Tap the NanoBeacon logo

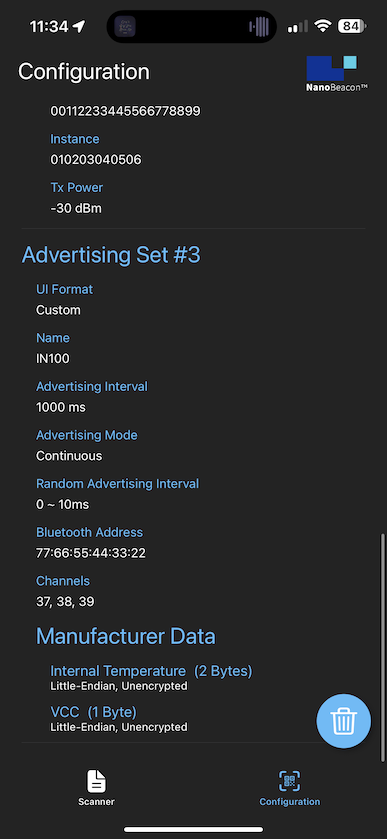337,73
